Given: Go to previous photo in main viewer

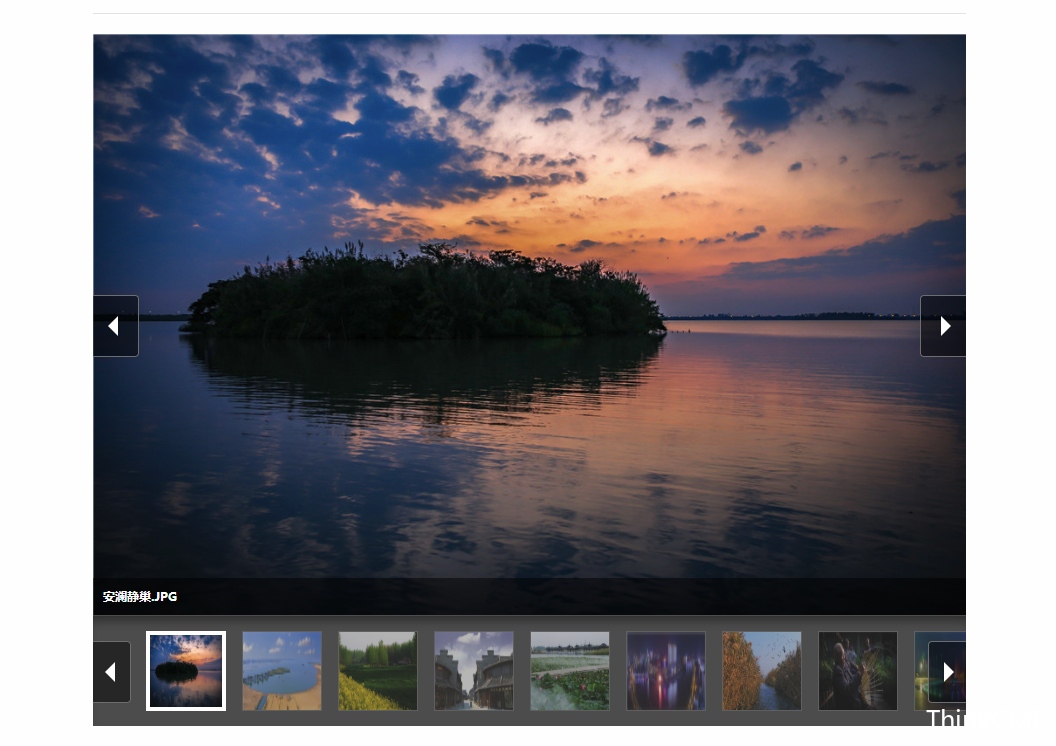Looking at the screenshot, I should (116, 326).
